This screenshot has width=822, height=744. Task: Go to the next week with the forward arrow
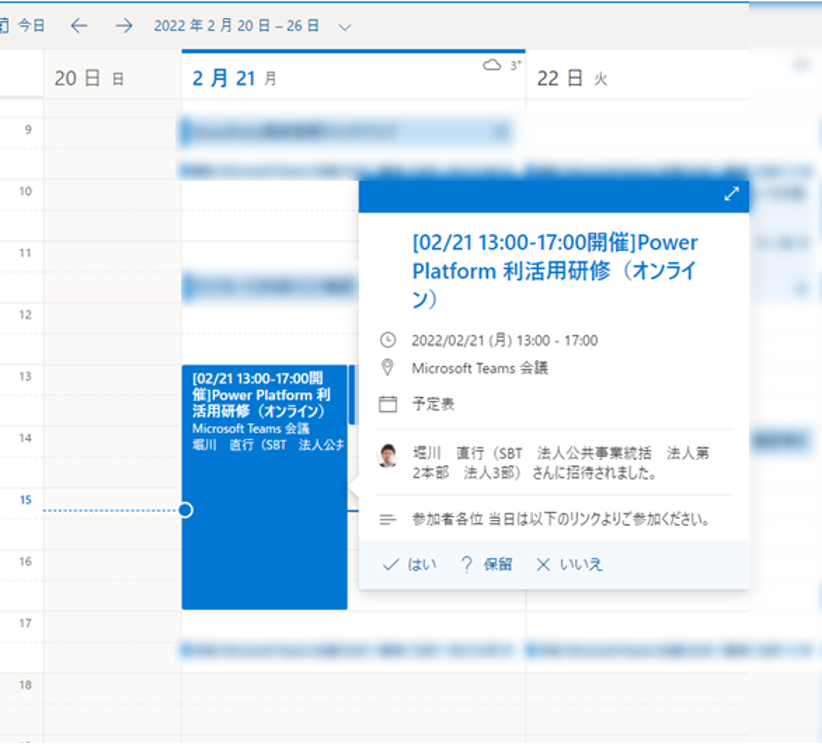[x=124, y=26]
